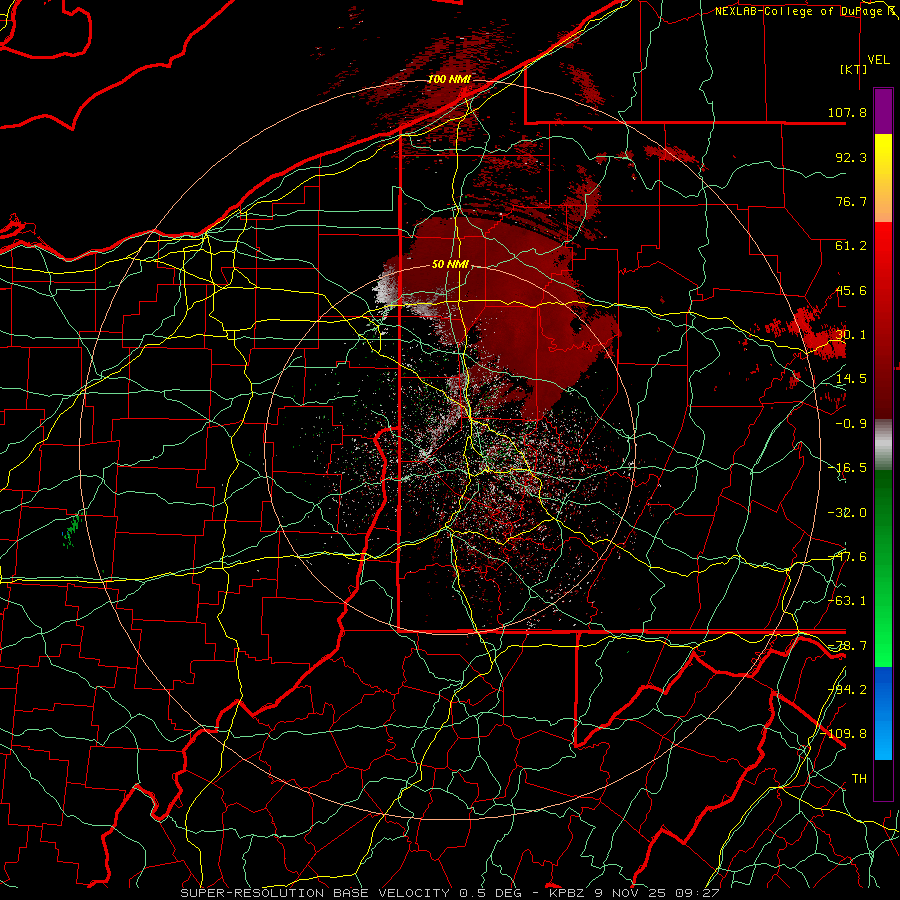Click the "VEL" legend heading
900x900 pixels.
pyautogui.click(x=878, y=60)
